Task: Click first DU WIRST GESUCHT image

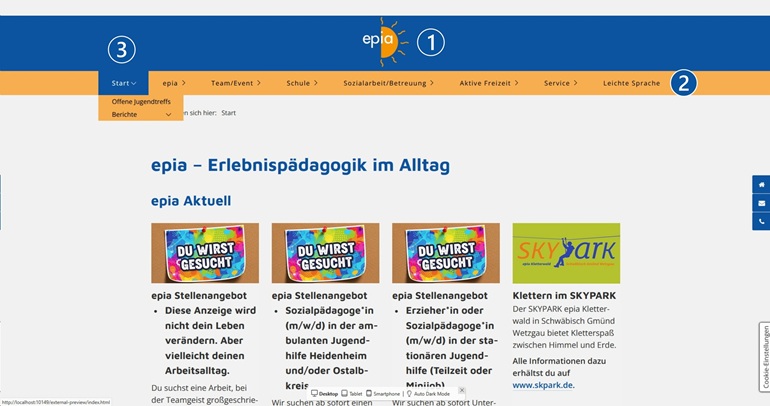Action: point(204,253)
